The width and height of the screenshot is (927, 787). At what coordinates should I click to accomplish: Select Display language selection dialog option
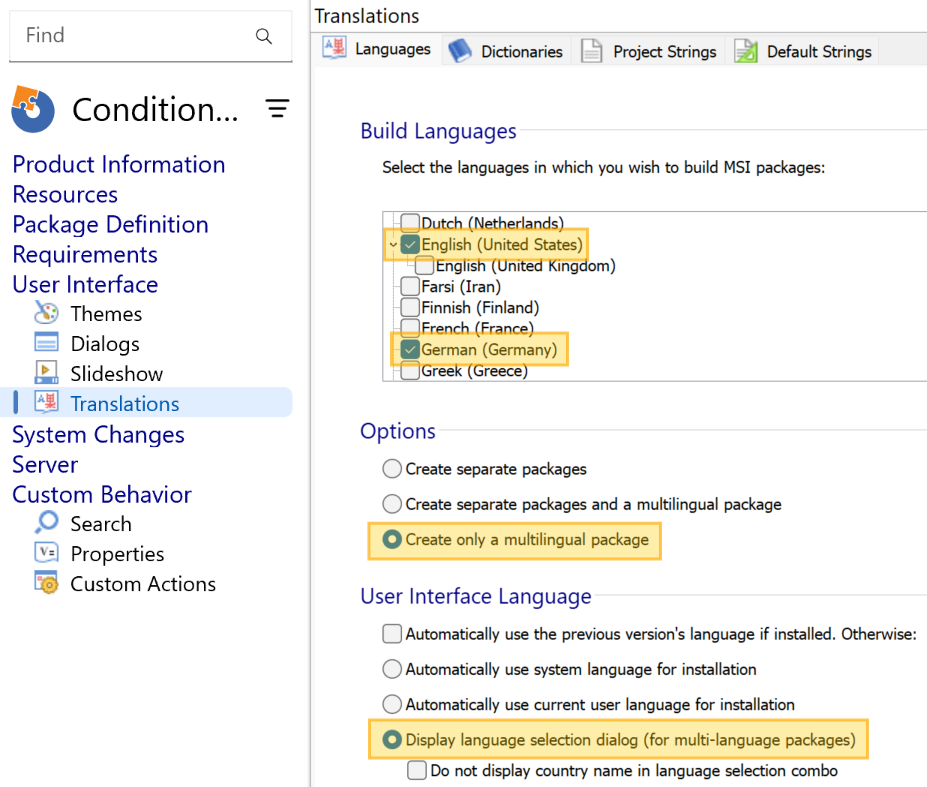point(392,740)
